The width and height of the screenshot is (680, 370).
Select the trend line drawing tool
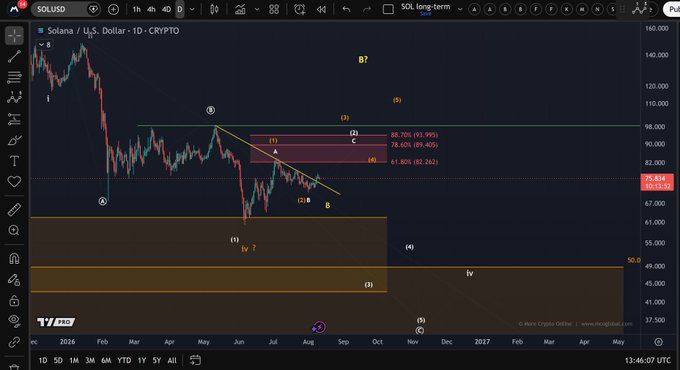(x=14, y=56)
